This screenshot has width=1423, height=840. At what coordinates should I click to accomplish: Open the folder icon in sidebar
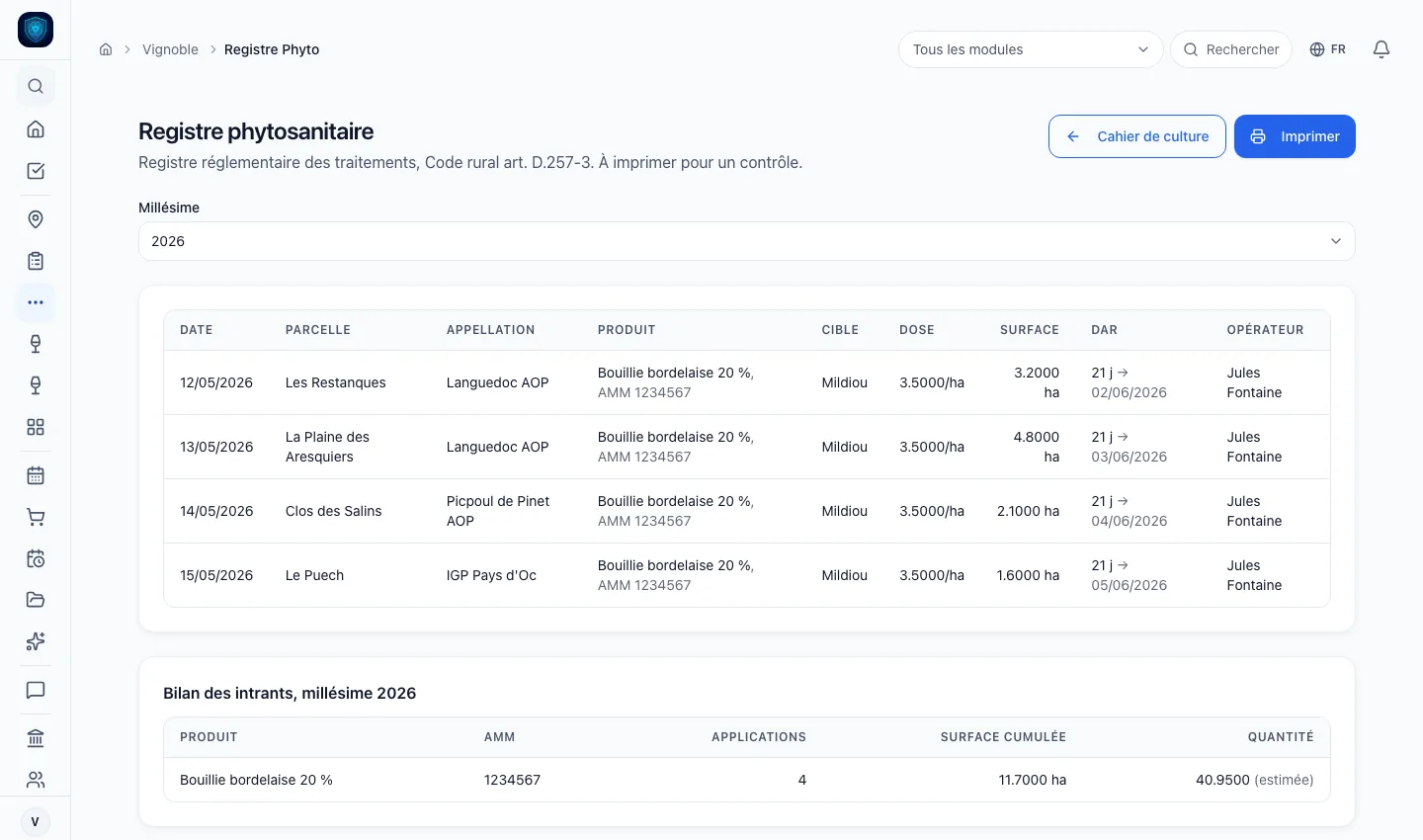36,600
